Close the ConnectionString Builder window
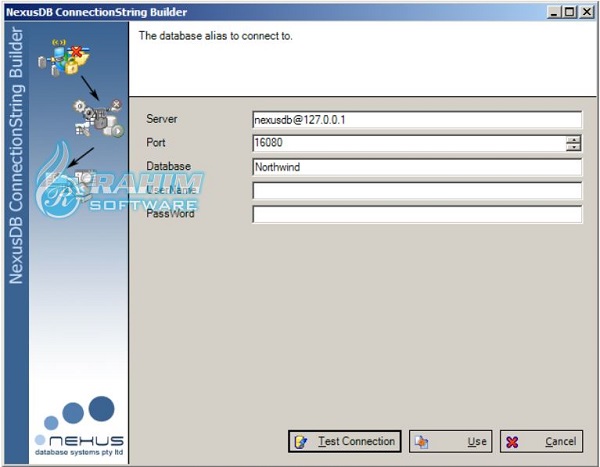The height and width of the screenshot is (467, 600). click(586, 12)
